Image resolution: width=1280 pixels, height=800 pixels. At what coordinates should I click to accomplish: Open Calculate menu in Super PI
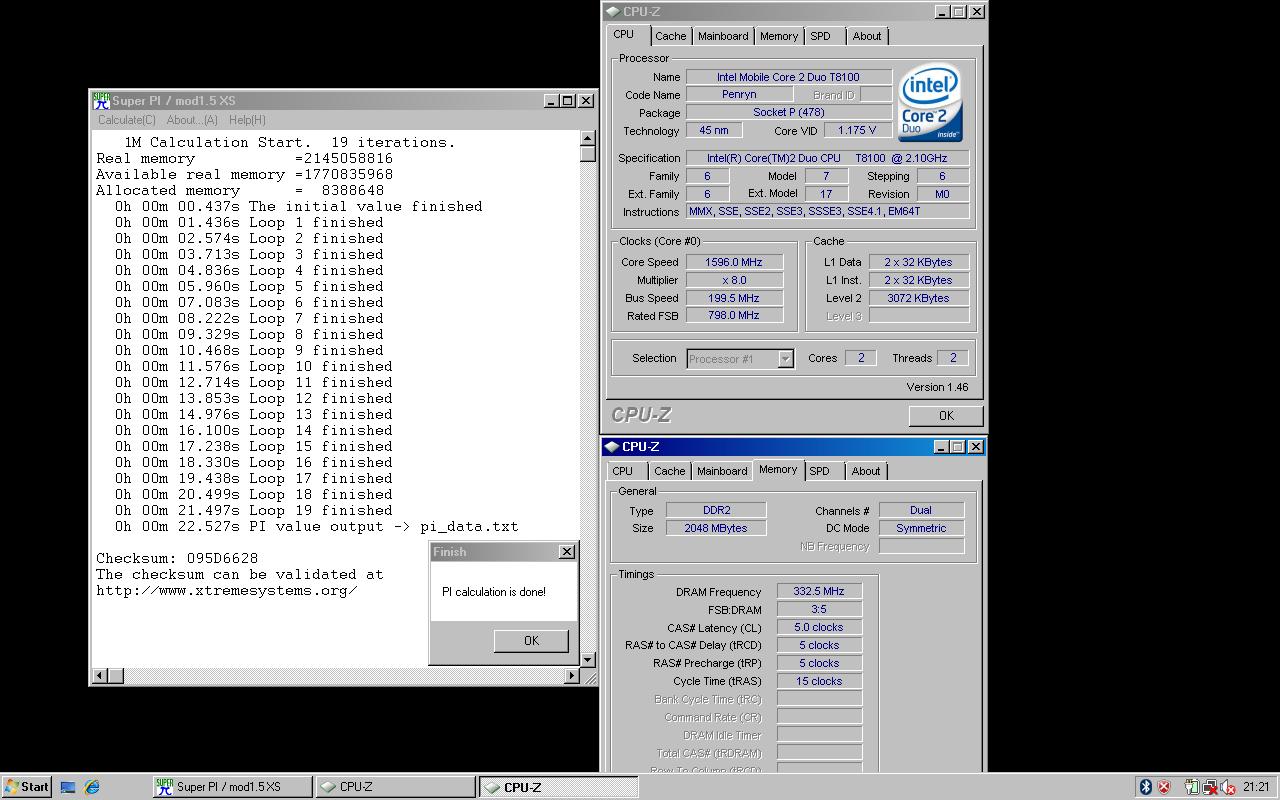[127, 120]
